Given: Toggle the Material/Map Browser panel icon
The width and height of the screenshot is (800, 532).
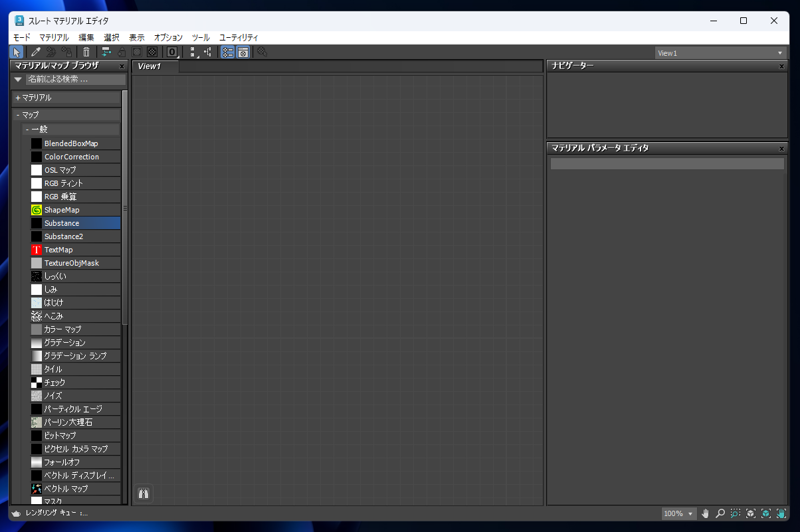Looking at the screenshot, I should coord(228,52).
